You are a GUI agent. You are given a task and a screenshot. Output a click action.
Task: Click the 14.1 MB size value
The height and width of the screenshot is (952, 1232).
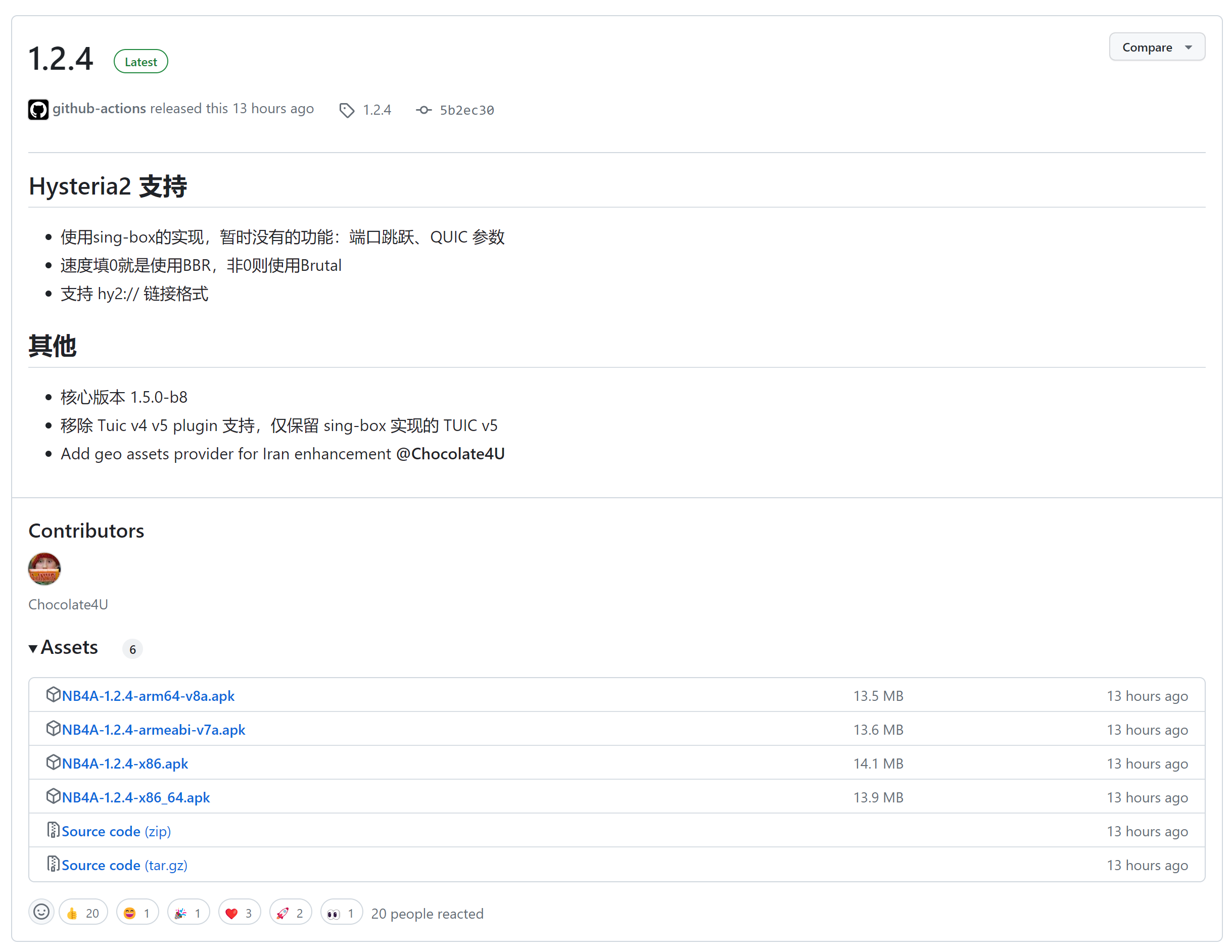pyautogui.click(x=878, y=764)
